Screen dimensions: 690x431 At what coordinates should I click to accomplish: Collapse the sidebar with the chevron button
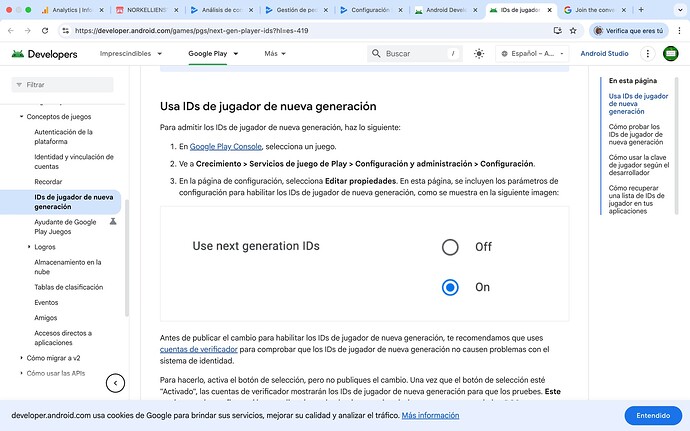pos(116,382)
